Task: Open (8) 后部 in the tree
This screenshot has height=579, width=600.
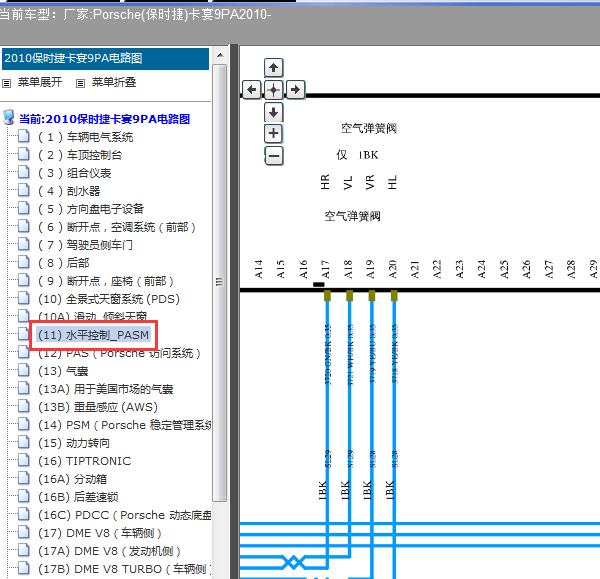Action: 64,263
